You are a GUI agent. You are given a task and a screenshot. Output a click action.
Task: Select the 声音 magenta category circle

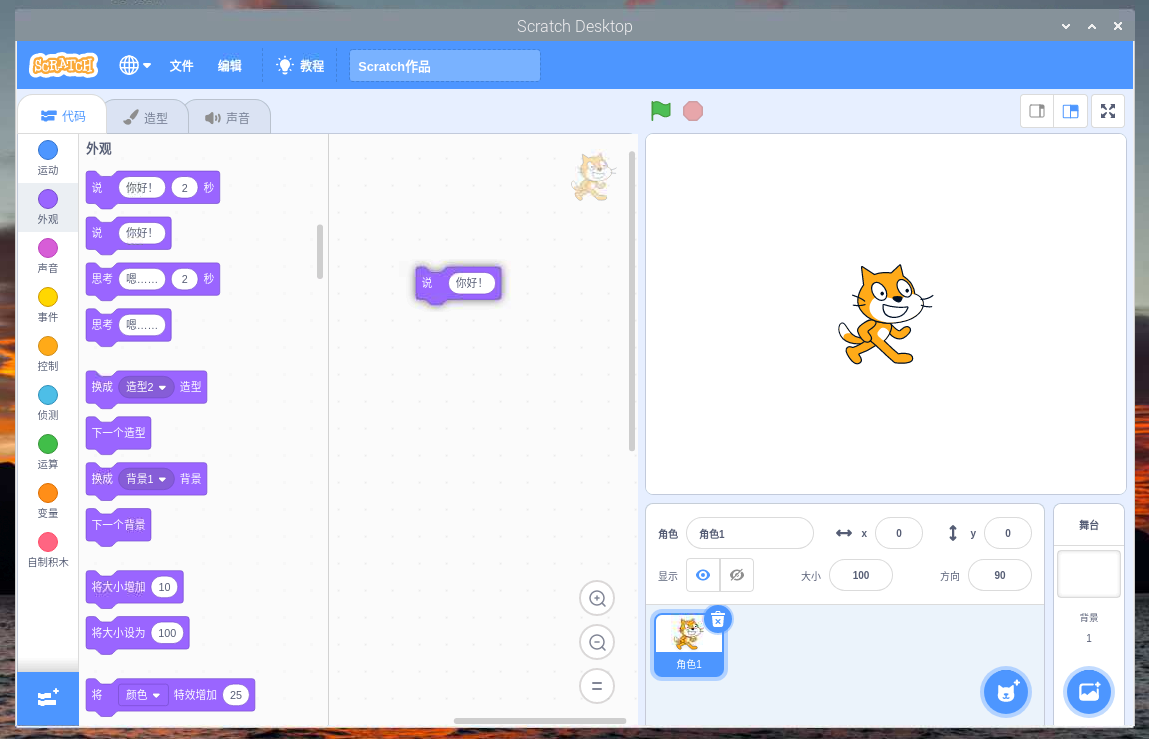click(48, 248)
